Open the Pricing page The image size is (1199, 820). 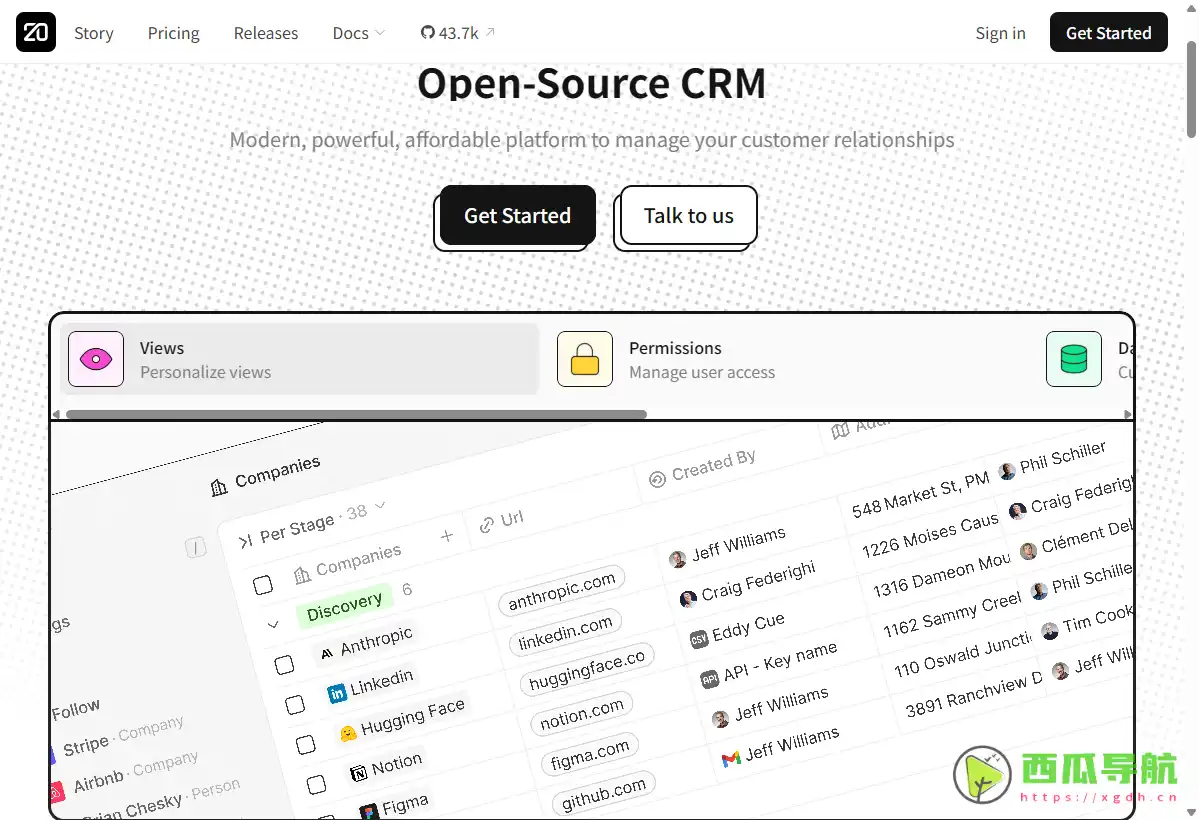173,33
